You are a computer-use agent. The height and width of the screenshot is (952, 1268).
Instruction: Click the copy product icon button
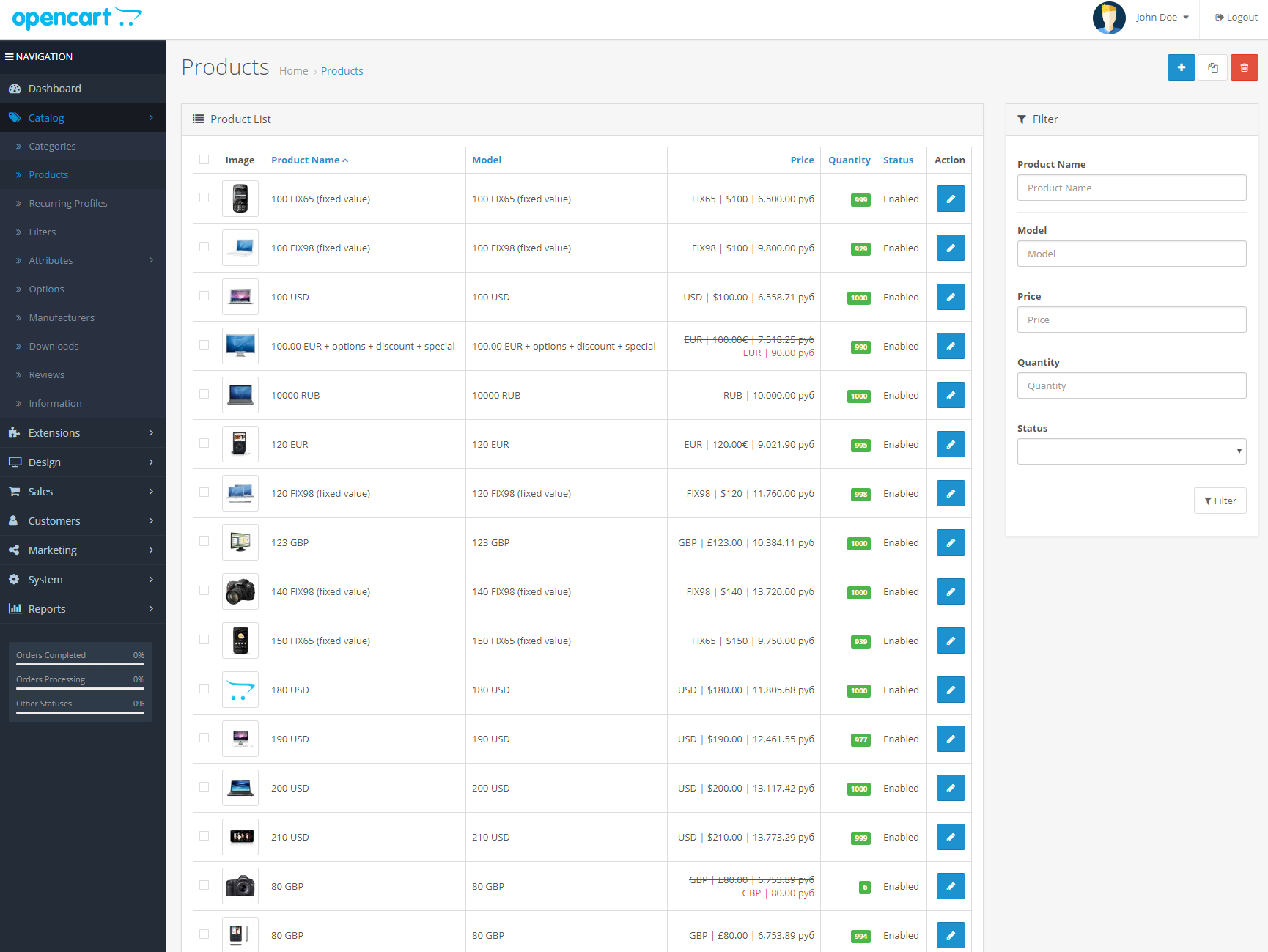[1212, 67]
